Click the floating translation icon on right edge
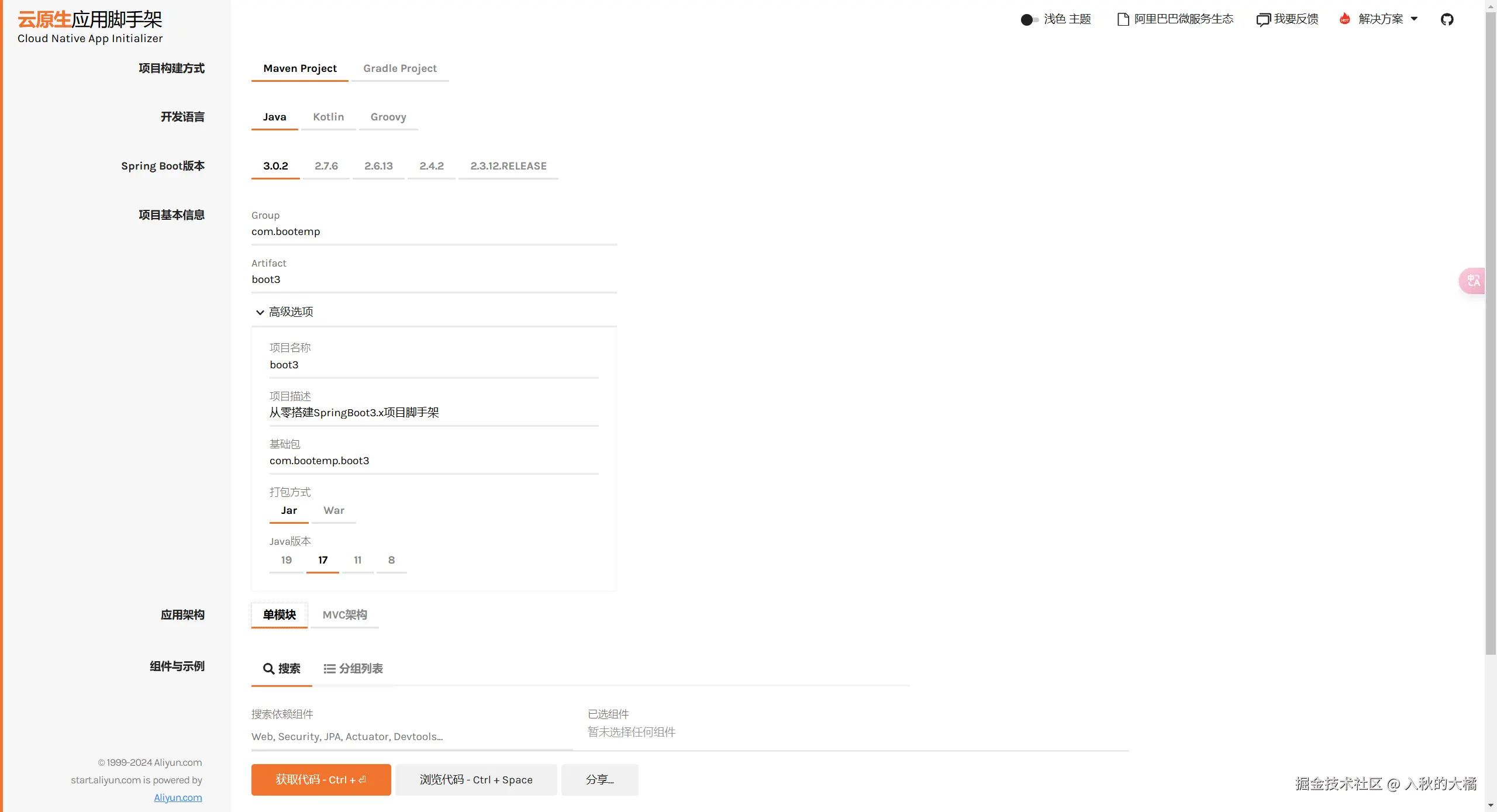 (x=1473, y=281)
